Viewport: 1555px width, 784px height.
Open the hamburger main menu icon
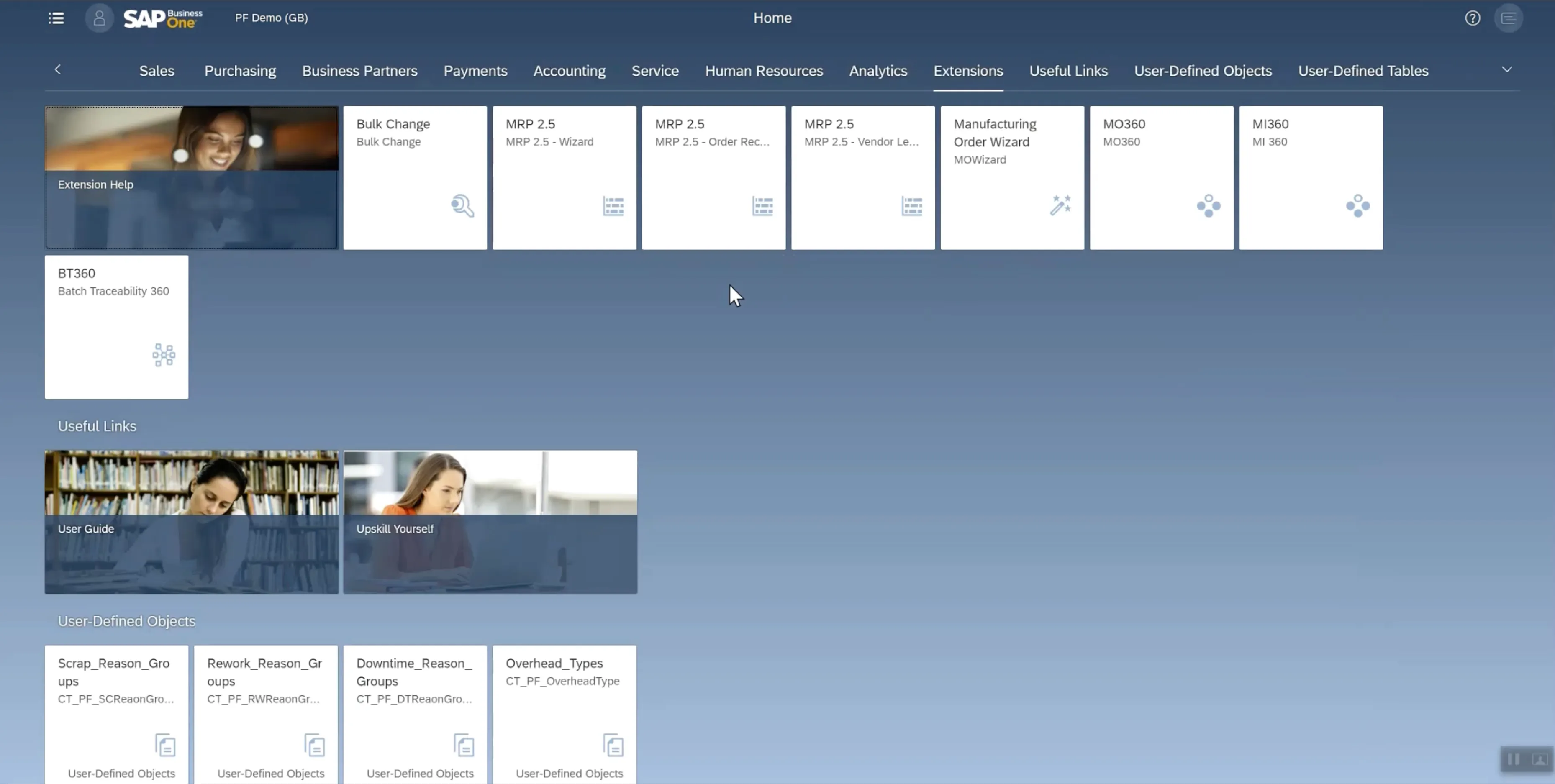[56, 18]
